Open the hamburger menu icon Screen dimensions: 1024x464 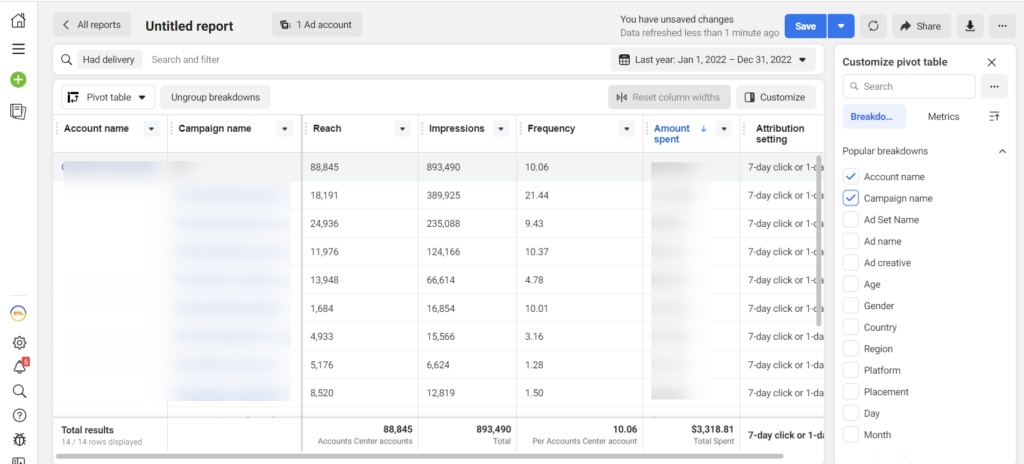pyautogui.click(x=18, y=49)
